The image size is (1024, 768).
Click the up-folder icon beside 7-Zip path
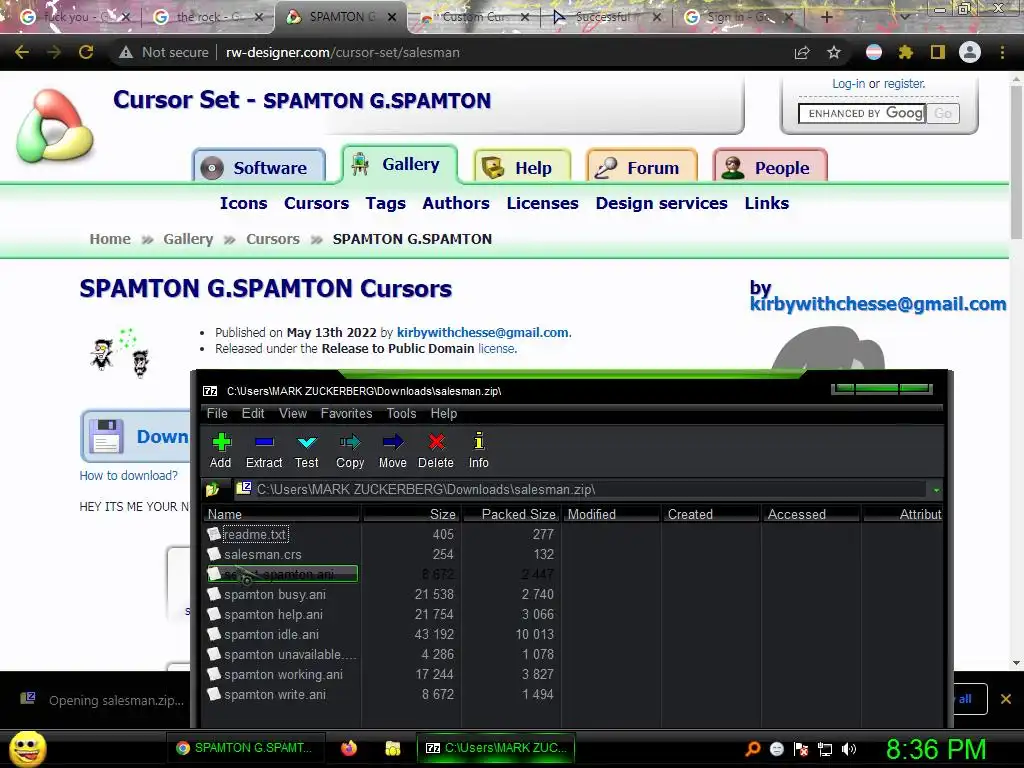pos(213,489)
